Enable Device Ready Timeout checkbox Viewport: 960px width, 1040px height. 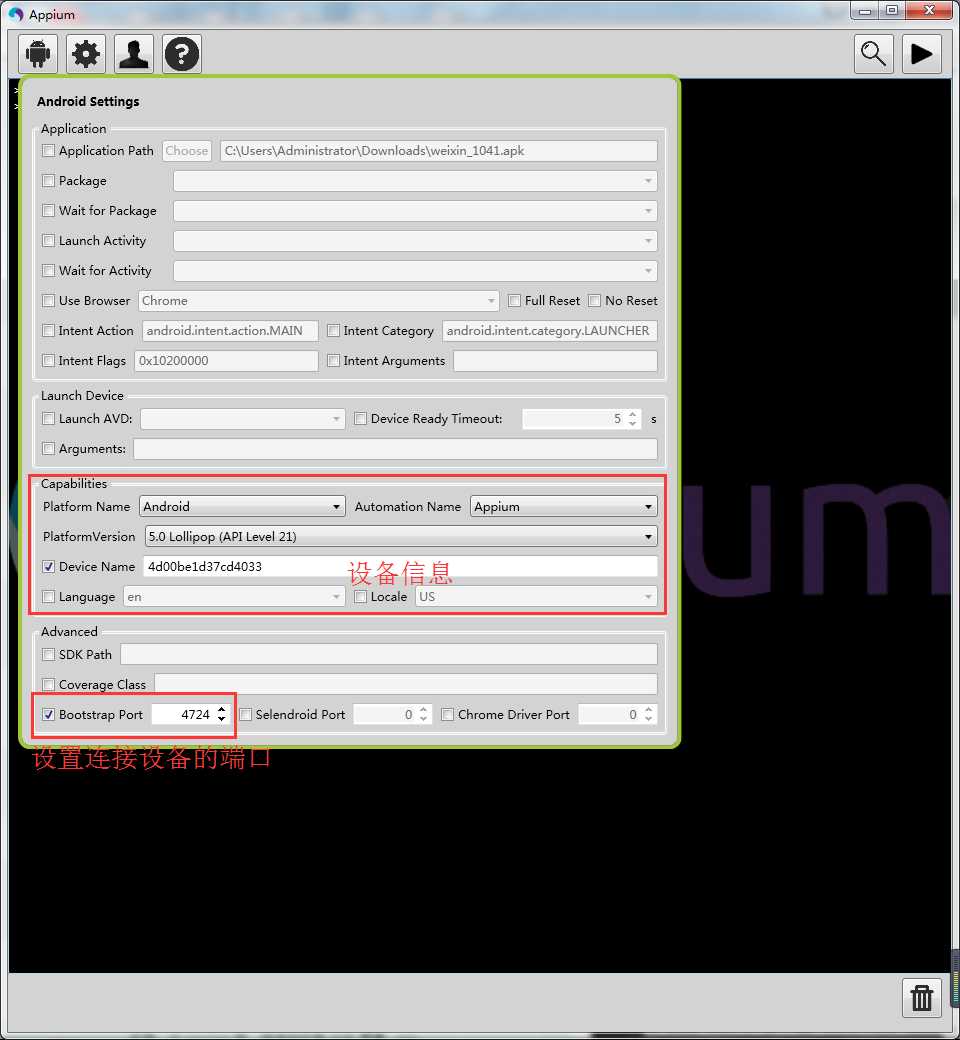(x=360, y=419)
